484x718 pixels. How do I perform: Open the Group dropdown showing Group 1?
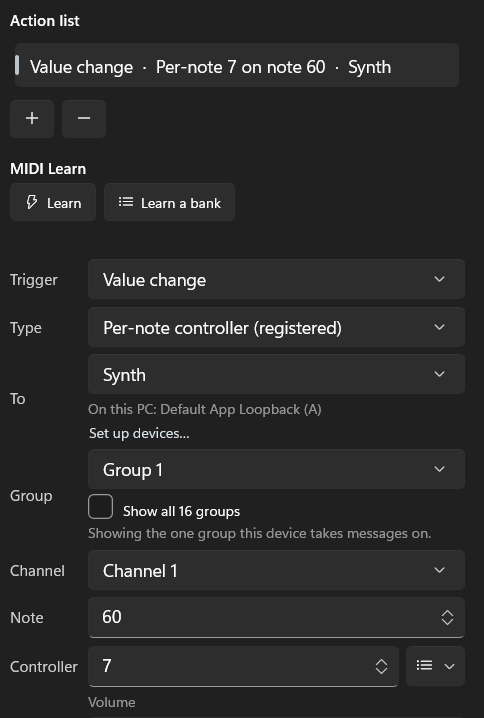click(276, 469)
